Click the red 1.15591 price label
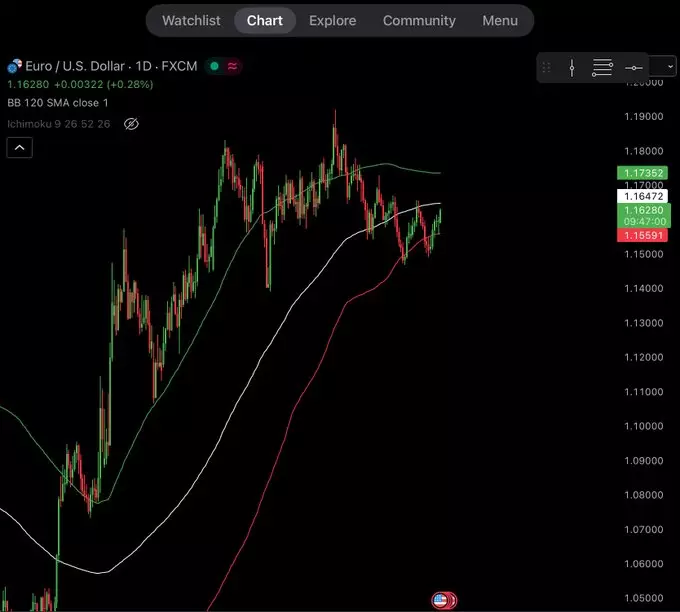680x612 pixels. click(x=642, y=234)
